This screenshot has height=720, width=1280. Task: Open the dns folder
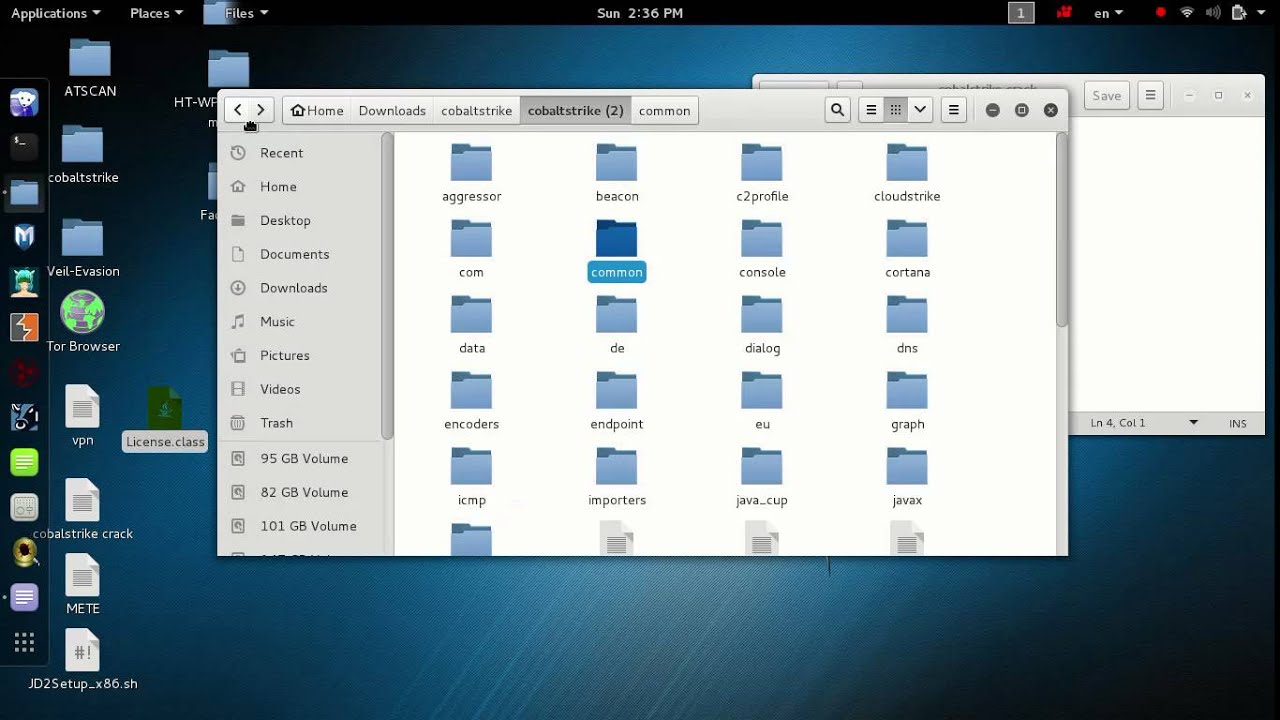(907, 325)
